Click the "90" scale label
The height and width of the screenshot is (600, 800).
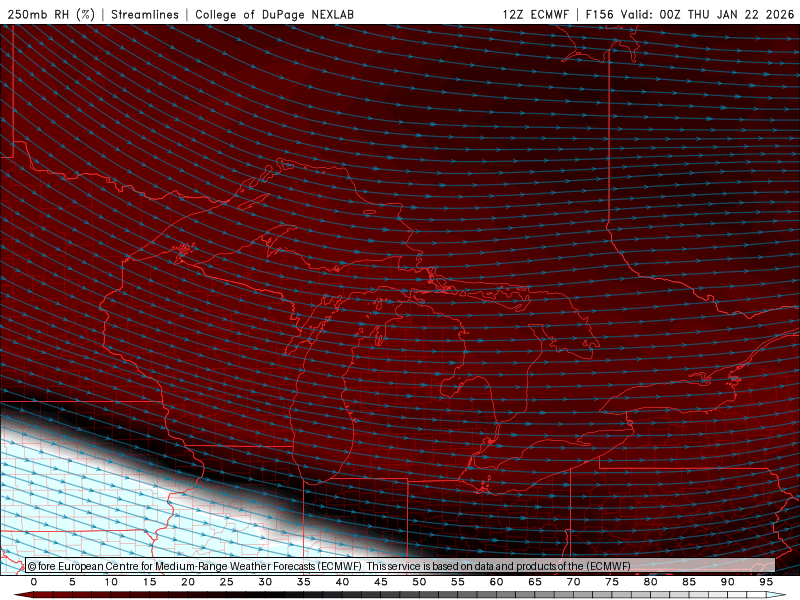(727, 582)
